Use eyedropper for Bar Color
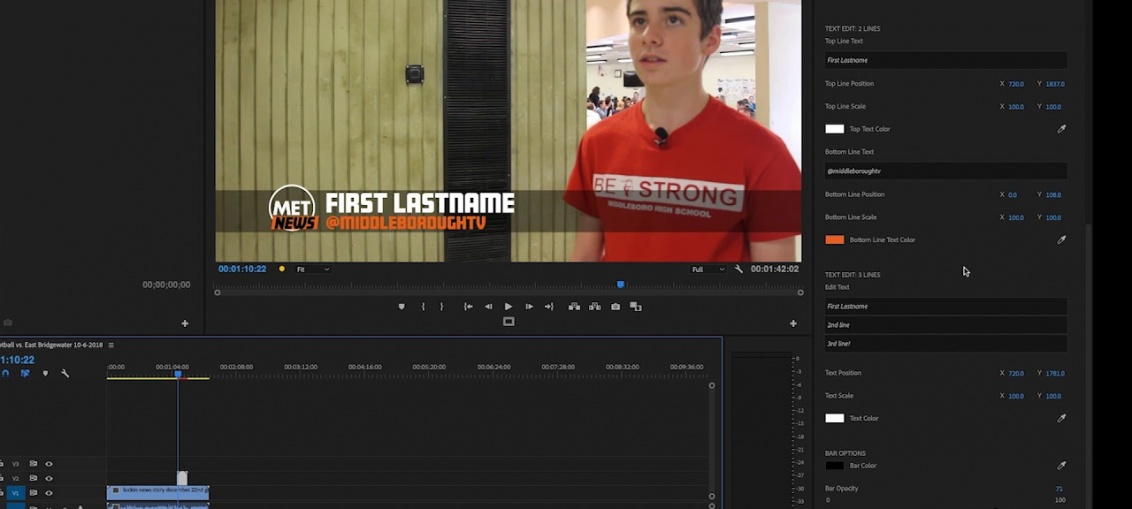 [x=1061, y=466]
